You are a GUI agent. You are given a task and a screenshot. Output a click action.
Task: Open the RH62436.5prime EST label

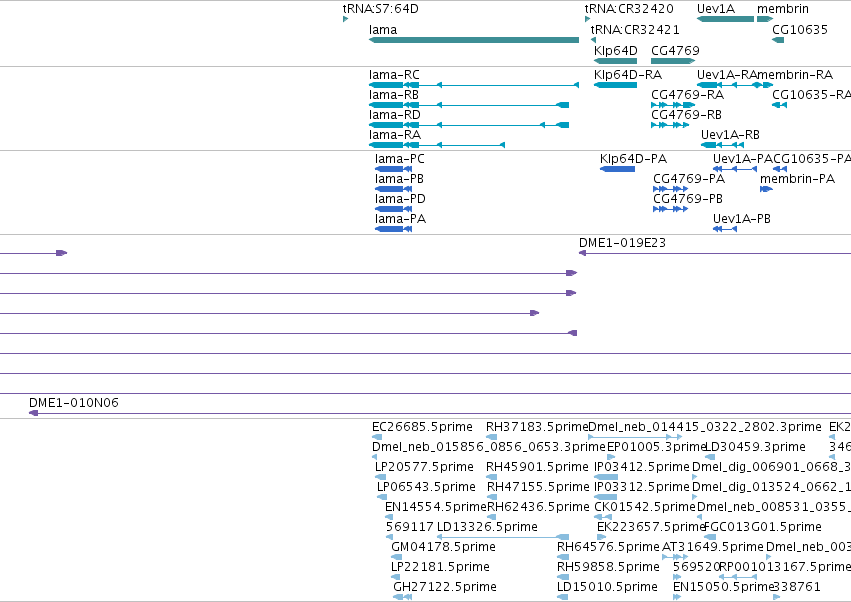coord(538,508)
